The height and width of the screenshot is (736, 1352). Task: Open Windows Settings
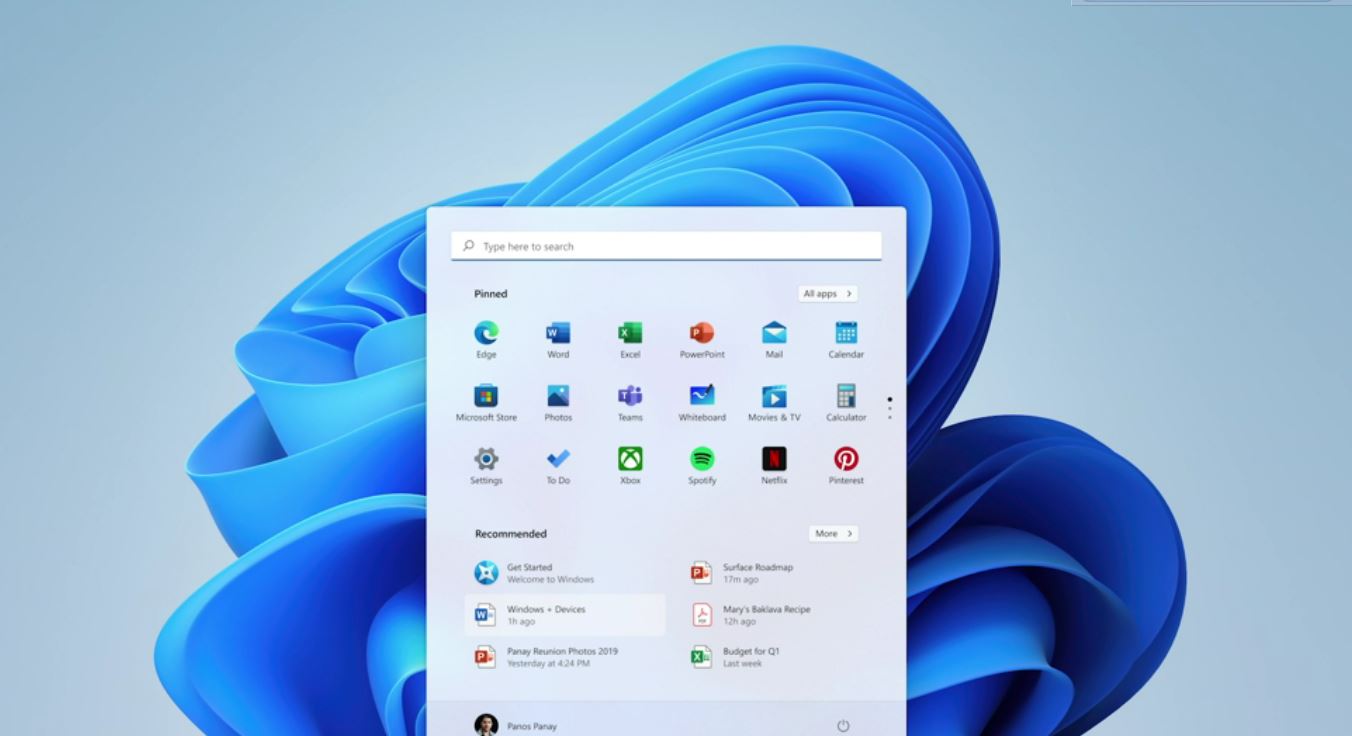click(485, 458)
